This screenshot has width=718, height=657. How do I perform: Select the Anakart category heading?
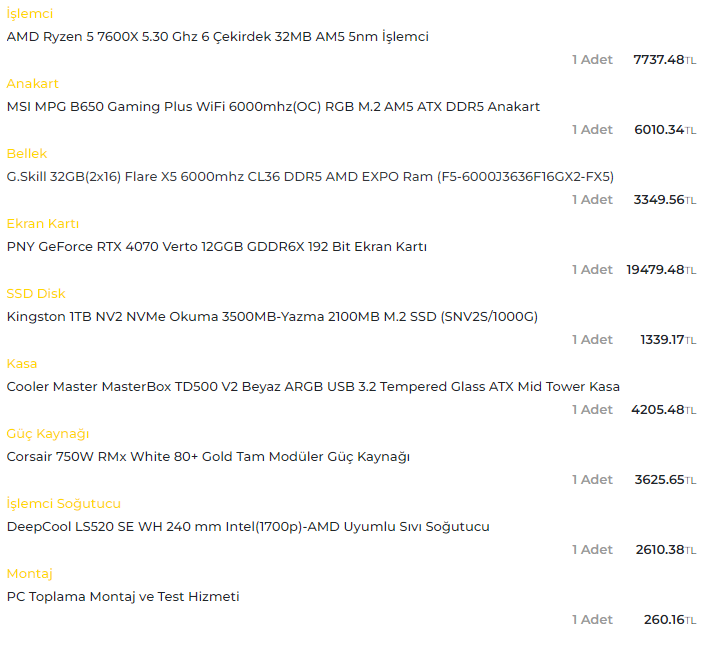tap(33, 84)
